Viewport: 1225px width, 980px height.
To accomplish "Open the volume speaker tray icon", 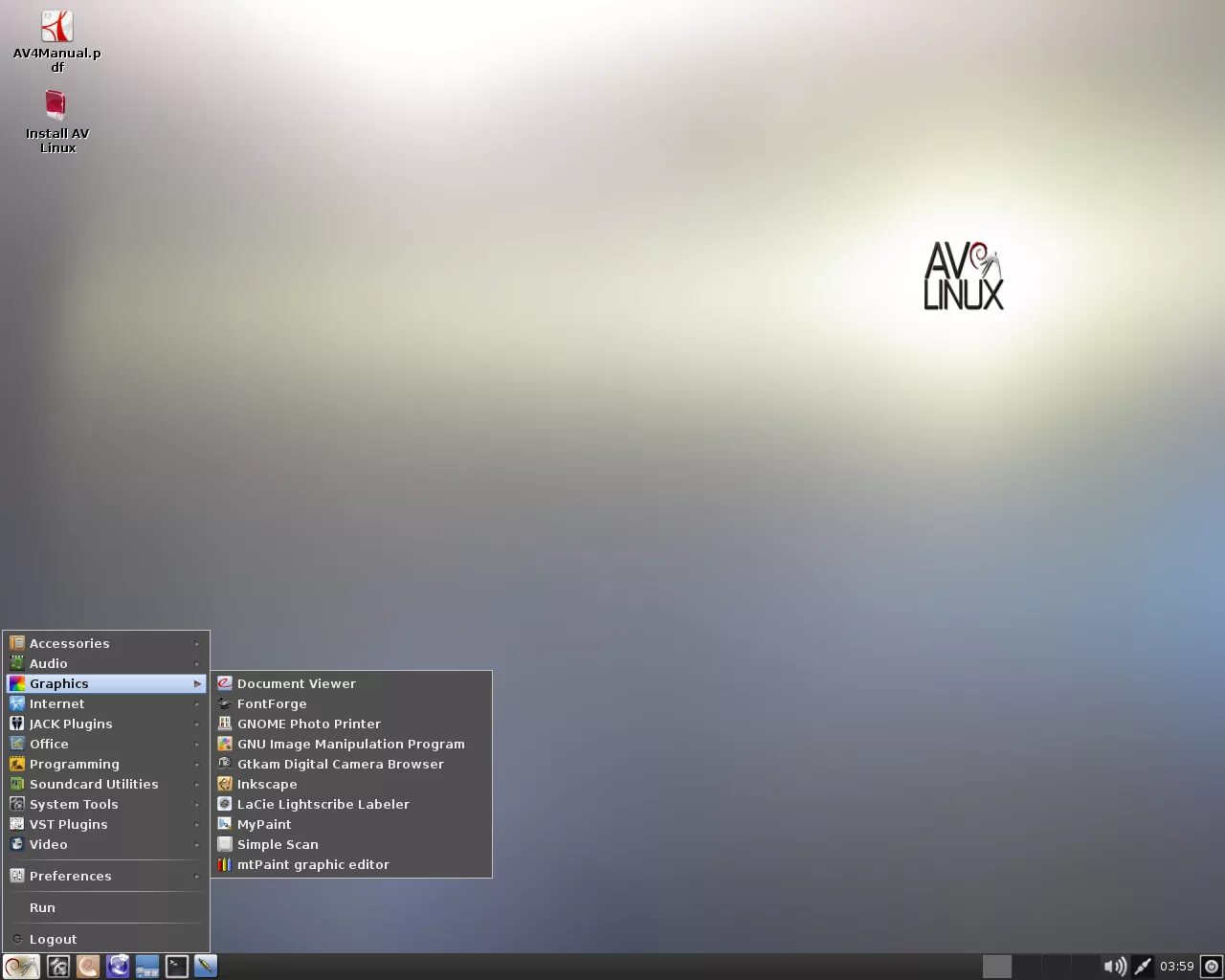I will click(x=1114, y=967).
